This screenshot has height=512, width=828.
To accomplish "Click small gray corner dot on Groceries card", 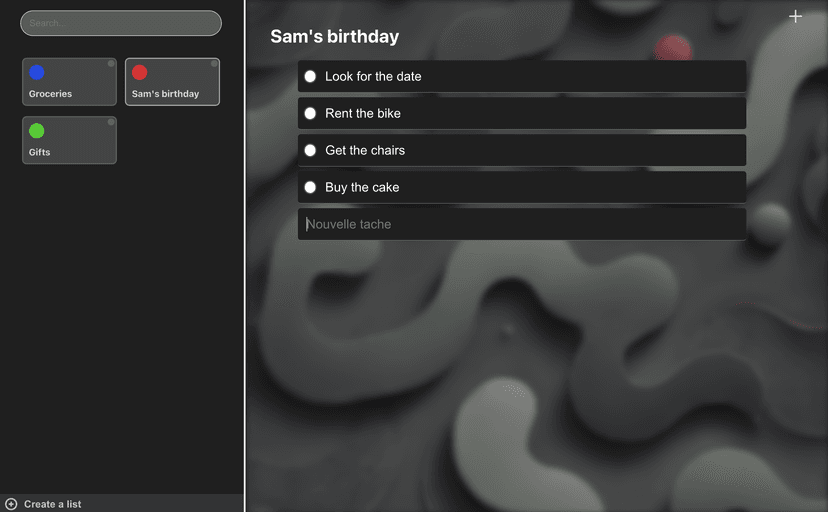I will pos(111,64).
